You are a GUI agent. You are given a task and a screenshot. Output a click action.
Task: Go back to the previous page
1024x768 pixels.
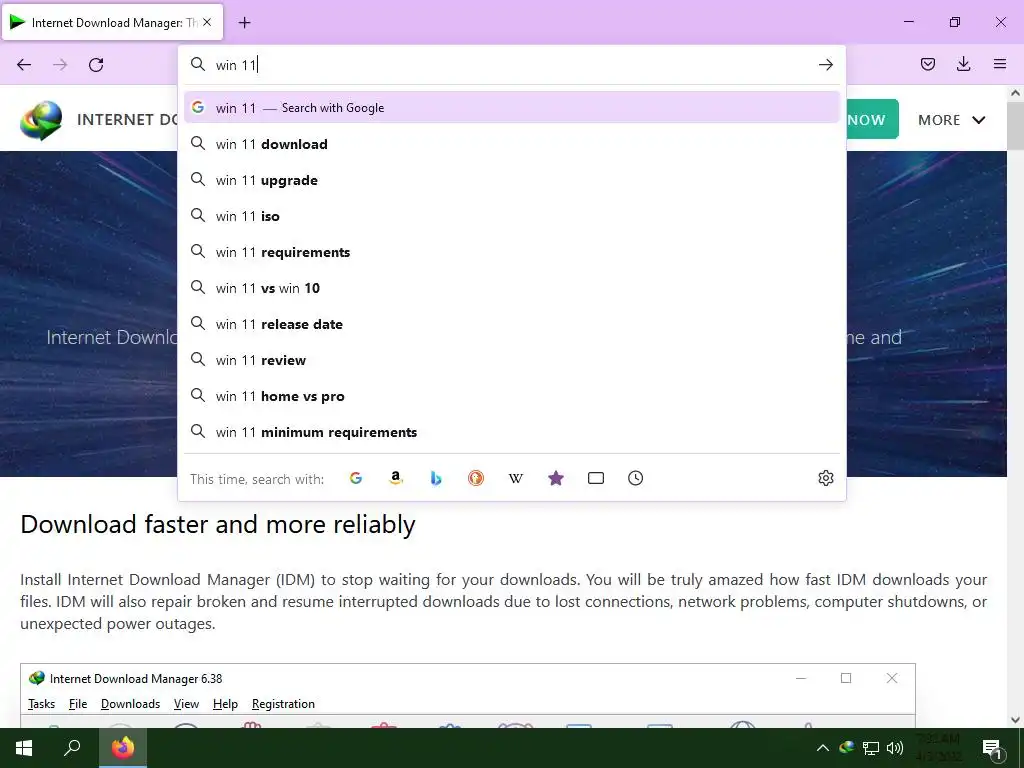tap(24, 65)
